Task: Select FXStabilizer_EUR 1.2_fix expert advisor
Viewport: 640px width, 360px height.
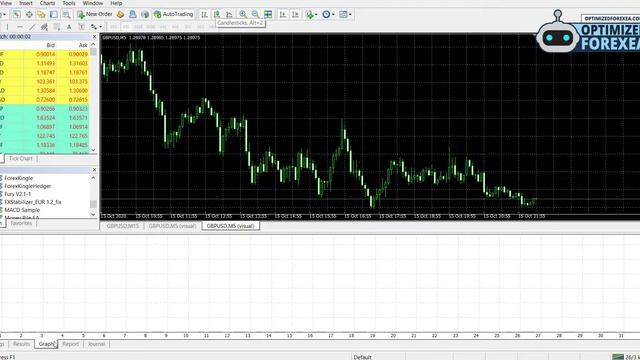Action: (33, 202)
